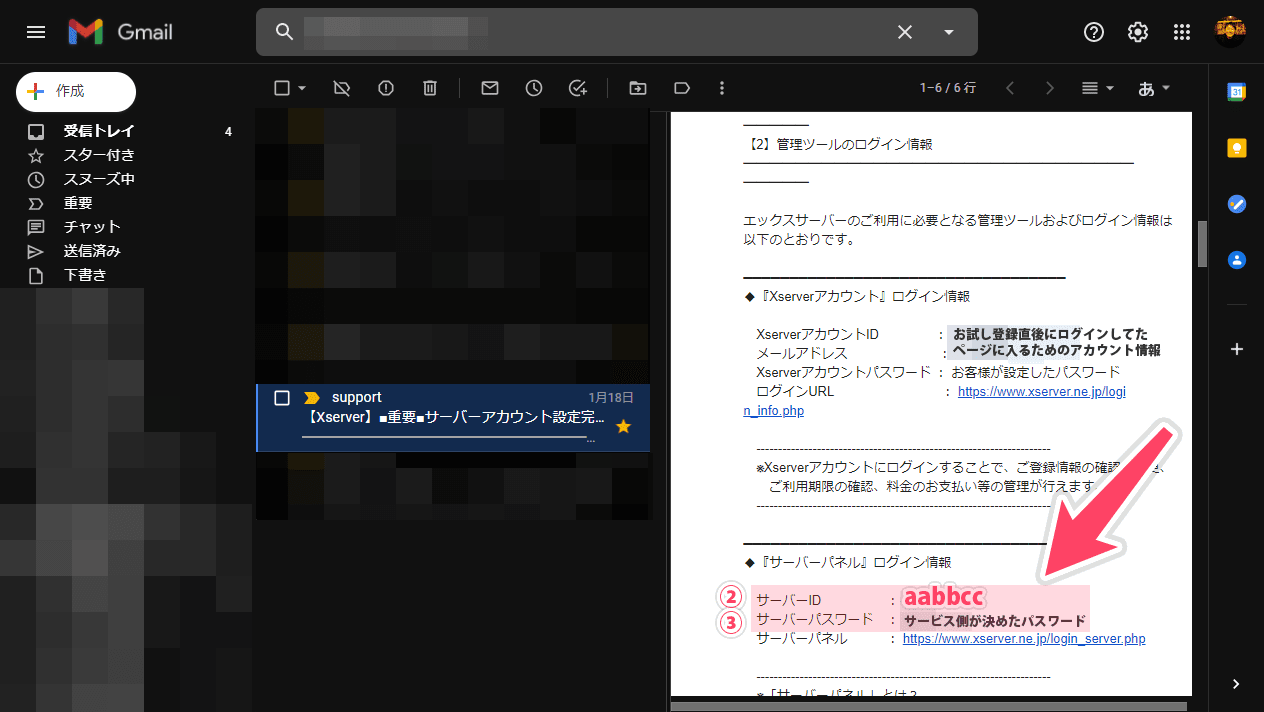Clear the search with the X icon

[905, 32]
